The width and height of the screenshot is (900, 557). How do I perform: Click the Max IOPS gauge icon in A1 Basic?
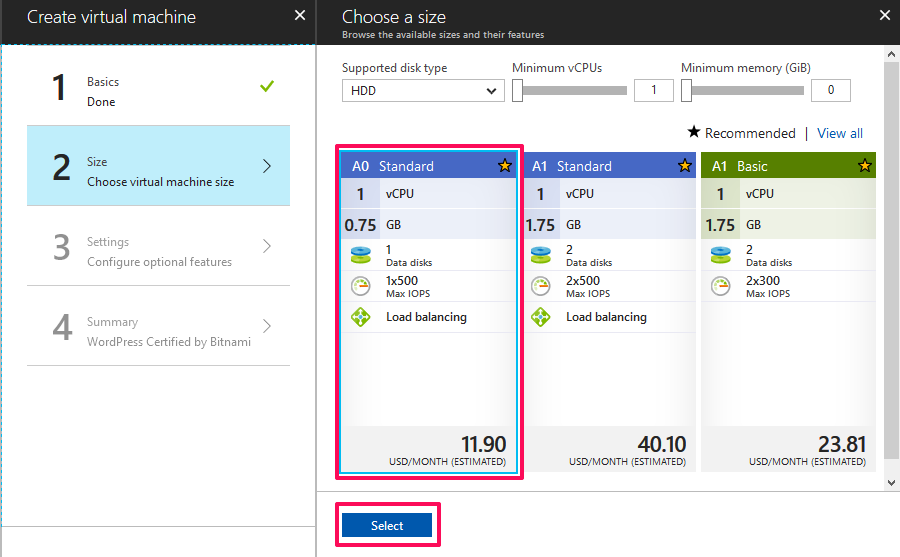720,286
